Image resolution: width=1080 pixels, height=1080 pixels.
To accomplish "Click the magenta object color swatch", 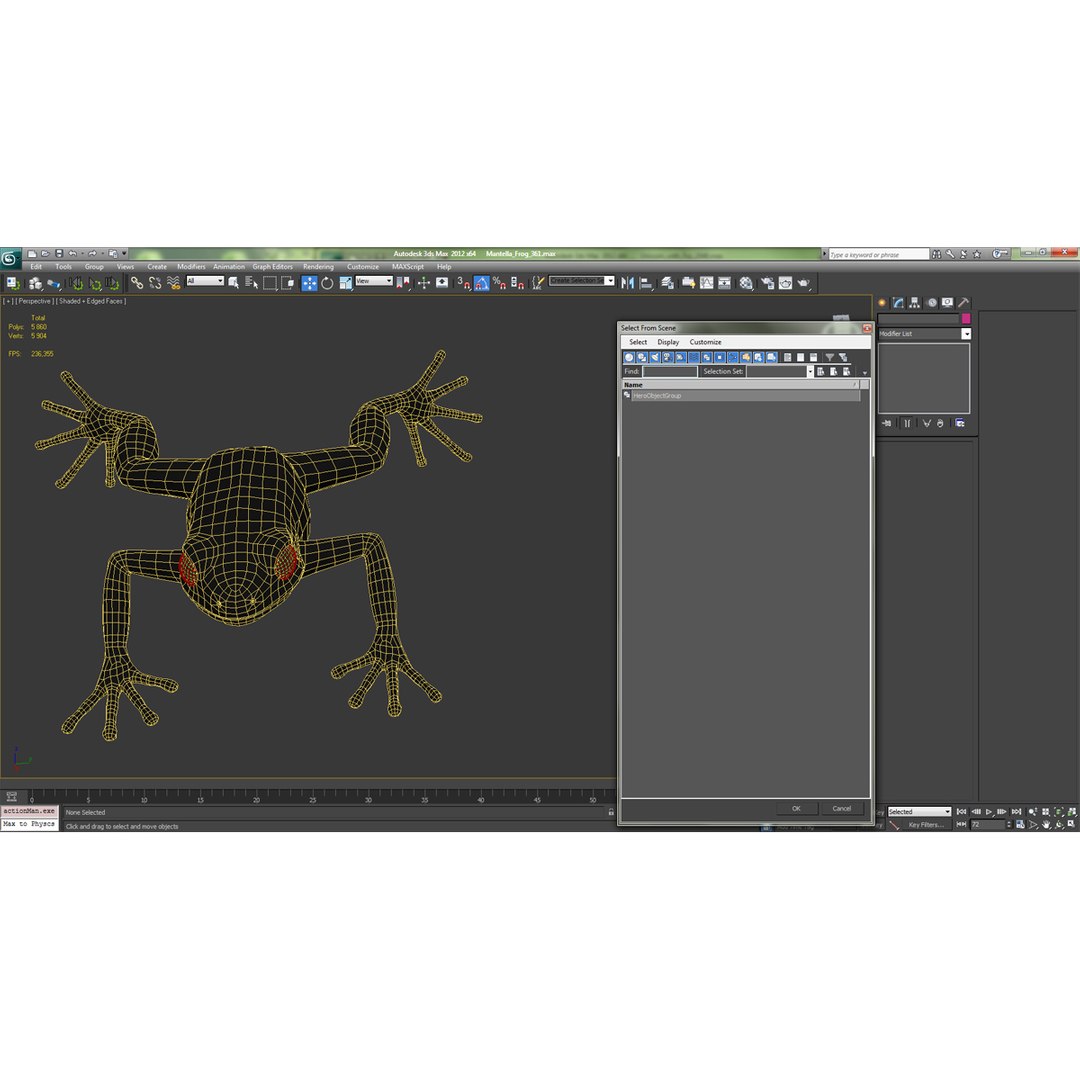I will coord(966,318).
